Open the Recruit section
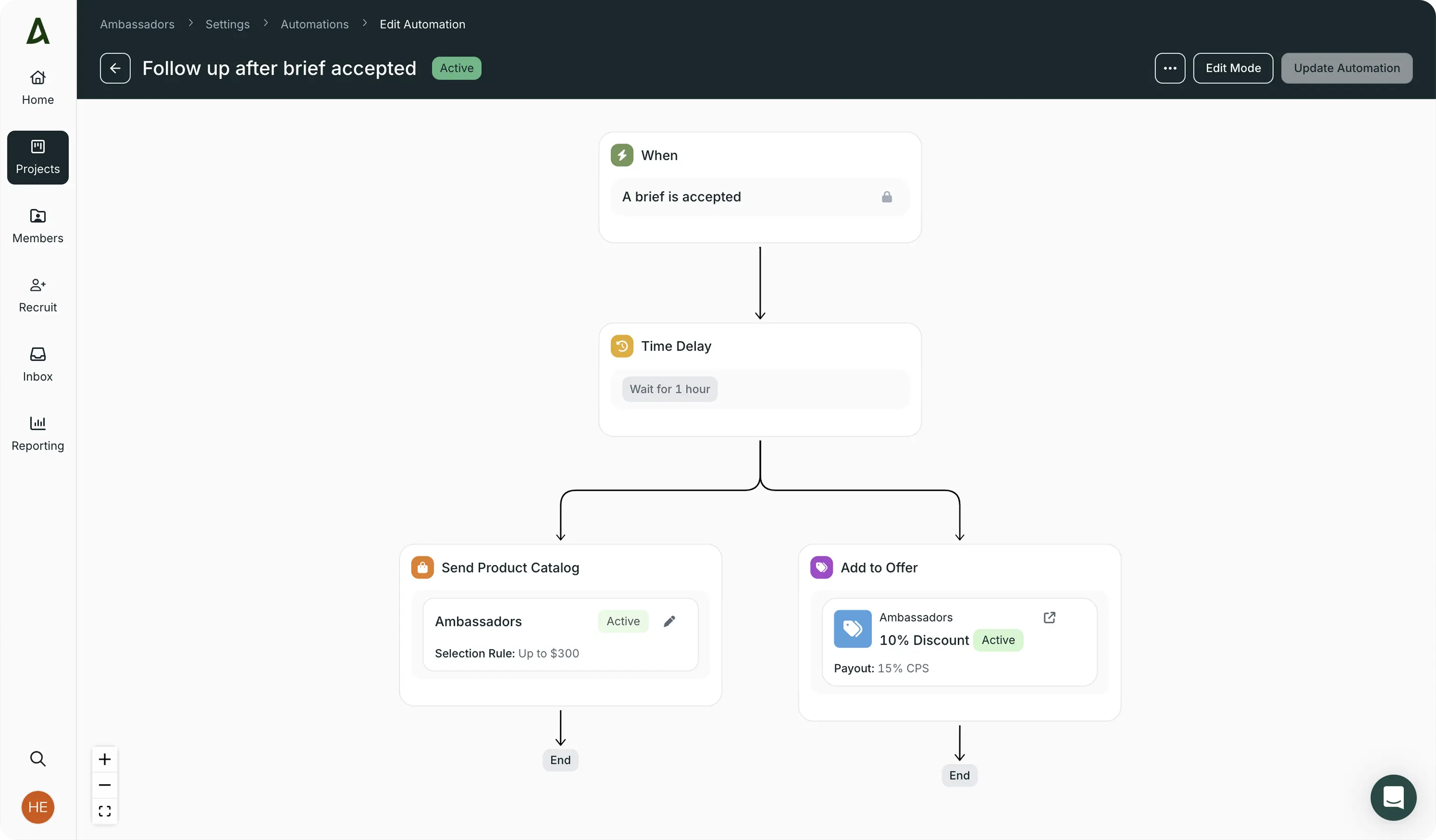The height and width of the screenshot is (840, 1436). click(38, 295)
